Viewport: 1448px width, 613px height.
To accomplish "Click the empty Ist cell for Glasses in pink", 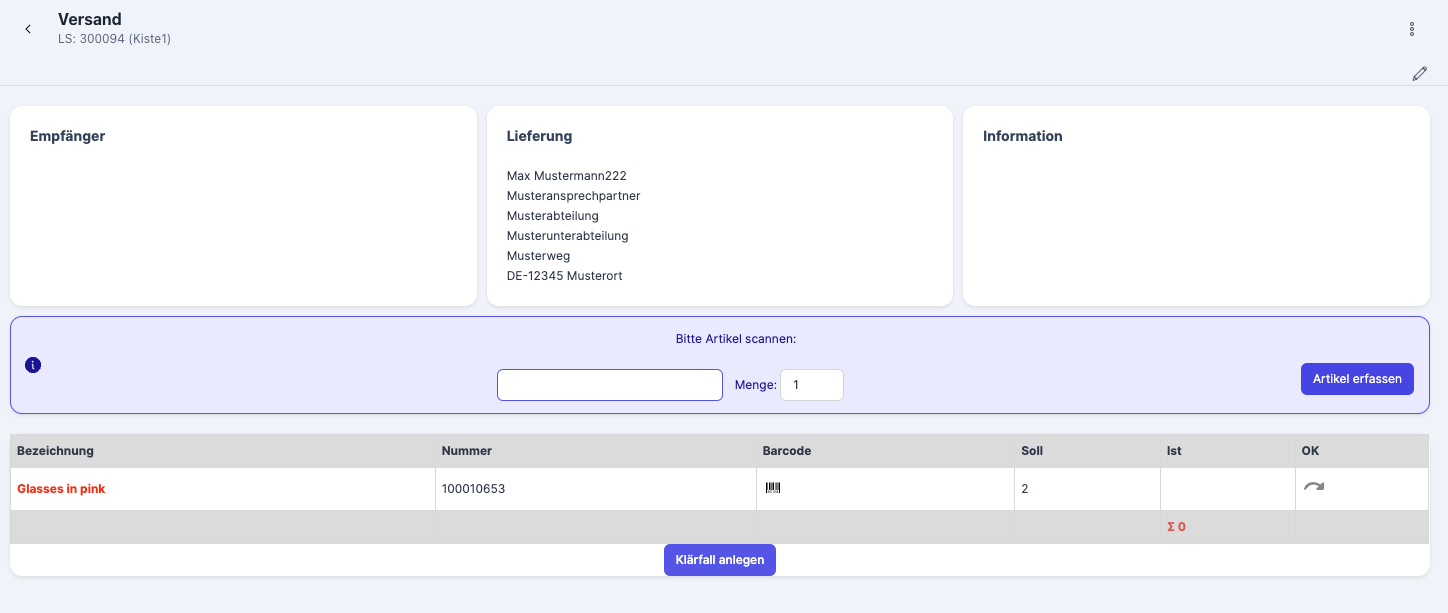I will tap(1226, 489).
